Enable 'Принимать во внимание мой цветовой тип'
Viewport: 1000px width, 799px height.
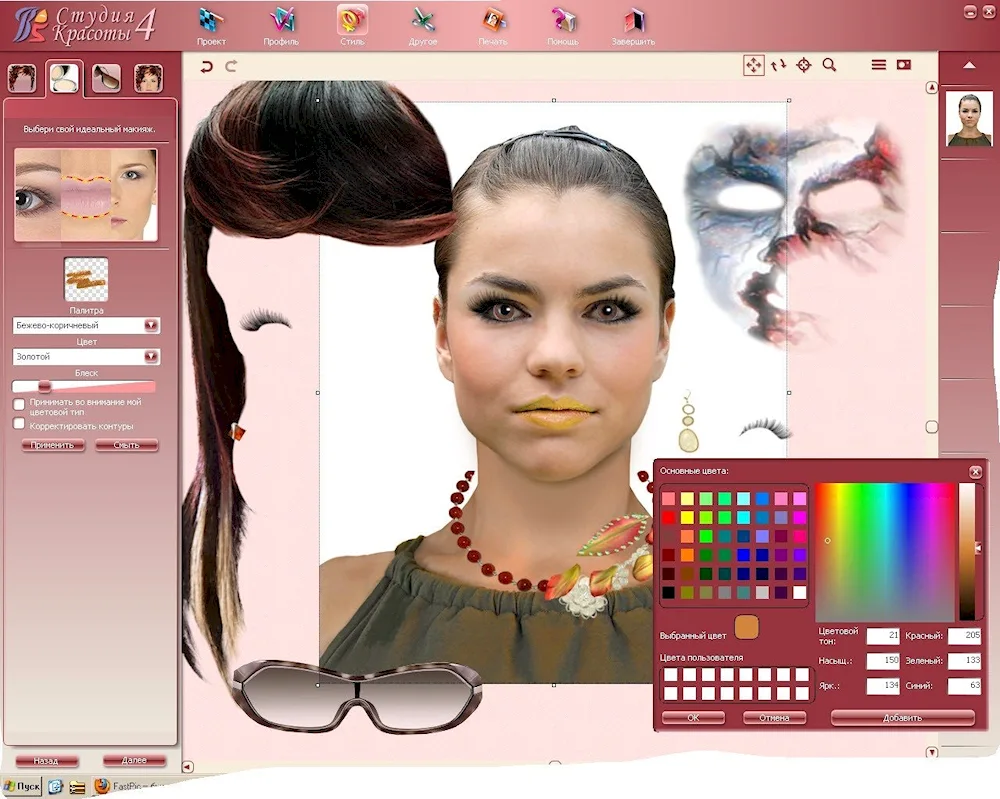click(19, 403)
